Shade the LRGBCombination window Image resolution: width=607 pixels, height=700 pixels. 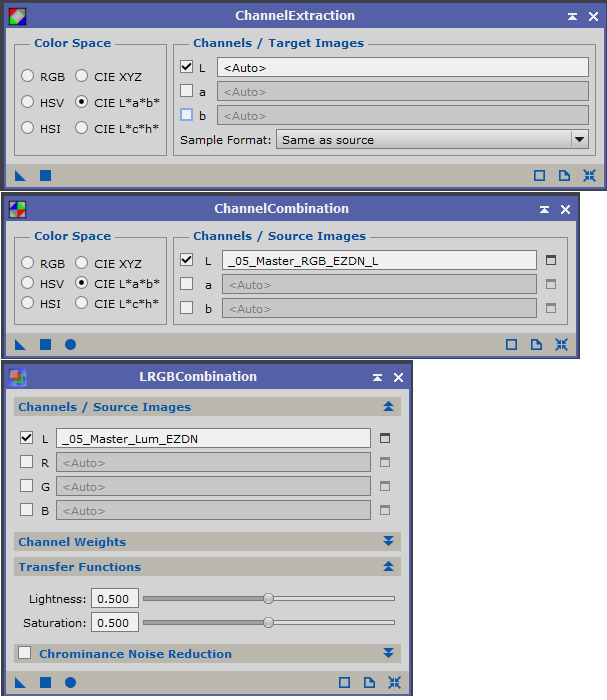(378, 378)
